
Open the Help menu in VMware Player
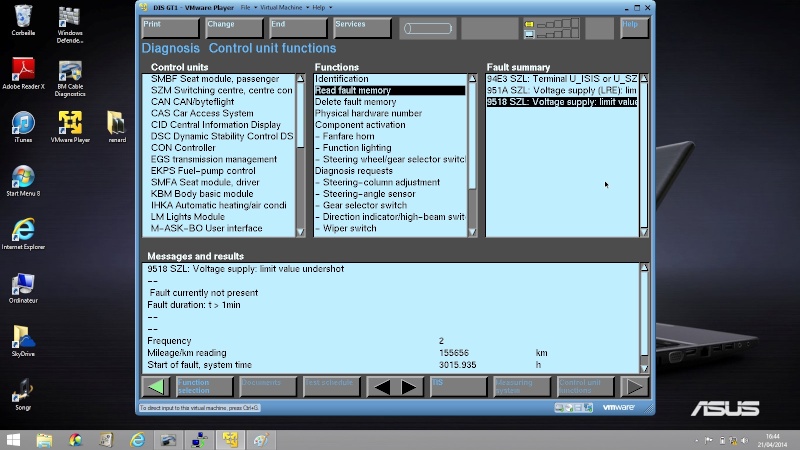click(x=321, y=8)
